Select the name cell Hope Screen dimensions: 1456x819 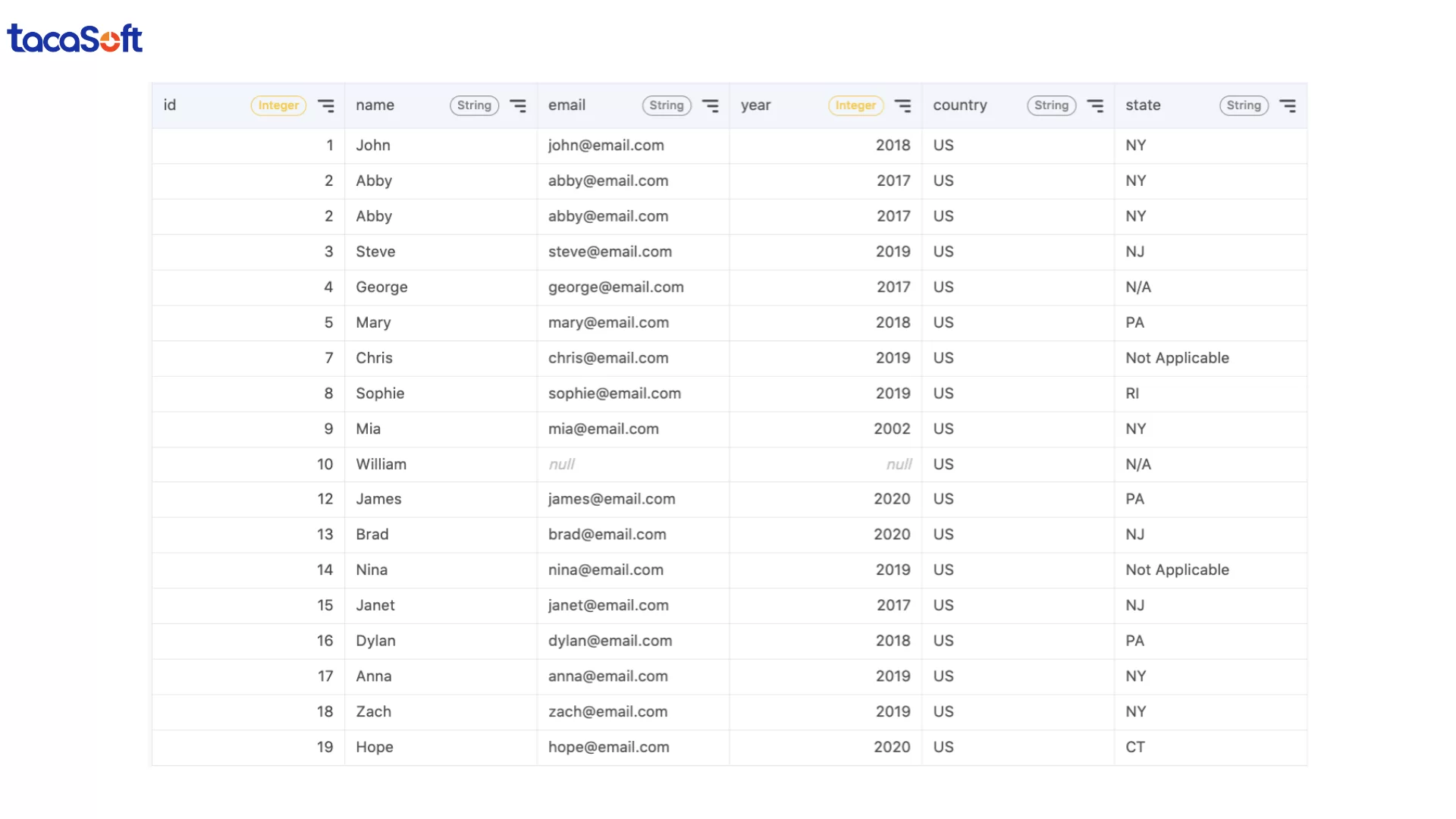tap(441, 748)
